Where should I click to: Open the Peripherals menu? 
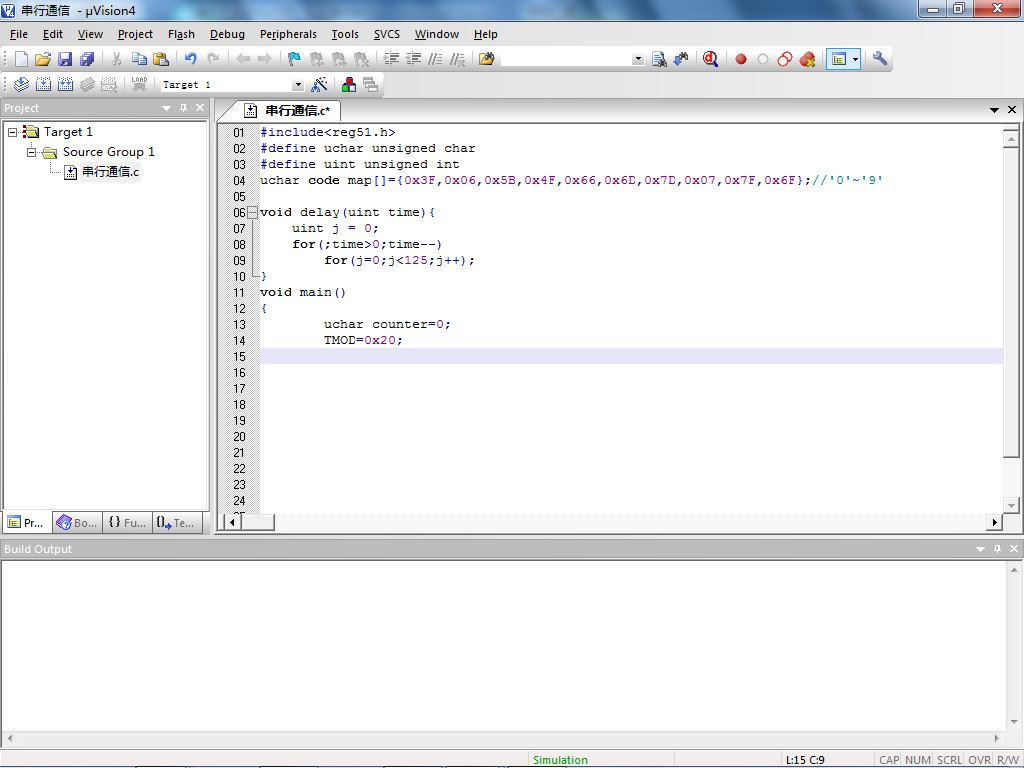click(288, 34)
